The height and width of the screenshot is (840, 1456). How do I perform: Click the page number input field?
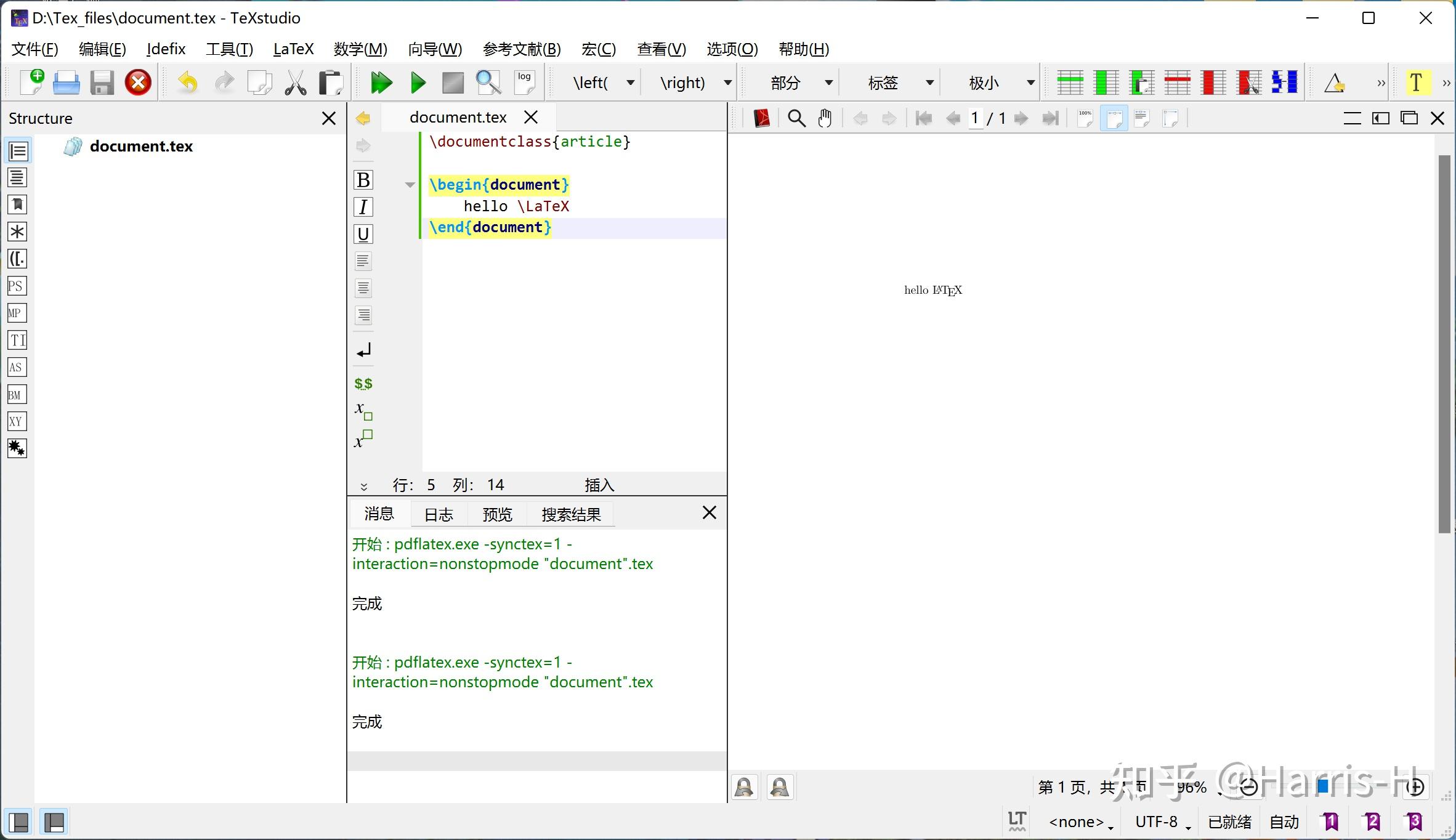977,118
